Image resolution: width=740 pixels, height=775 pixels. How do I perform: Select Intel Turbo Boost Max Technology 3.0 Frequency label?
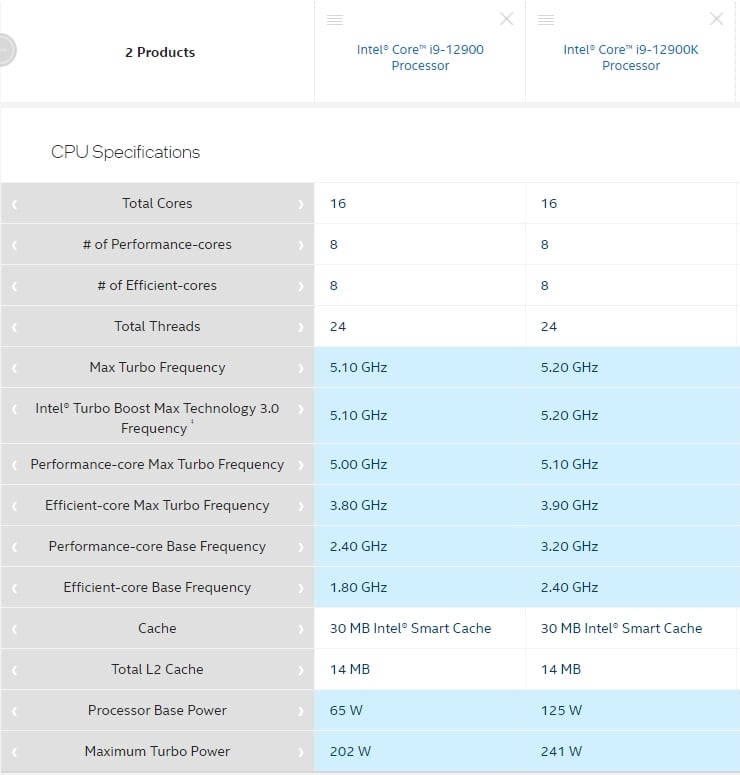tap(157, 418)
